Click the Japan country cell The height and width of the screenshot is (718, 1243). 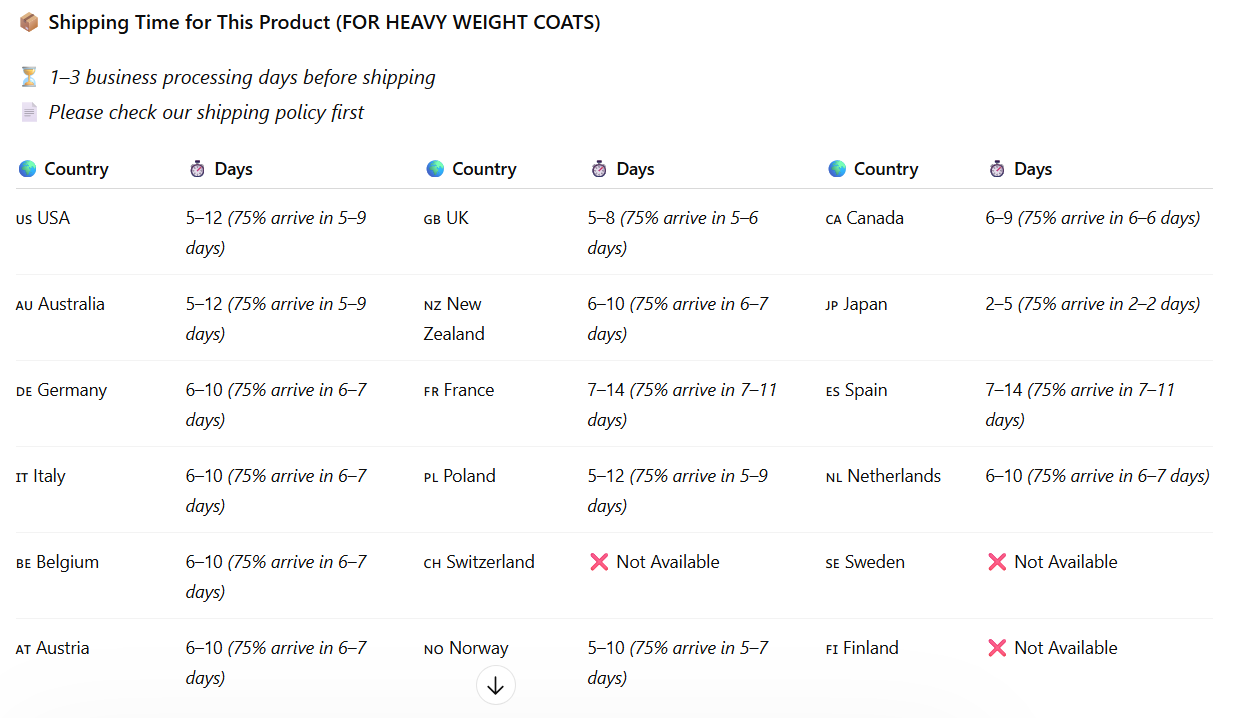[856, 304]
